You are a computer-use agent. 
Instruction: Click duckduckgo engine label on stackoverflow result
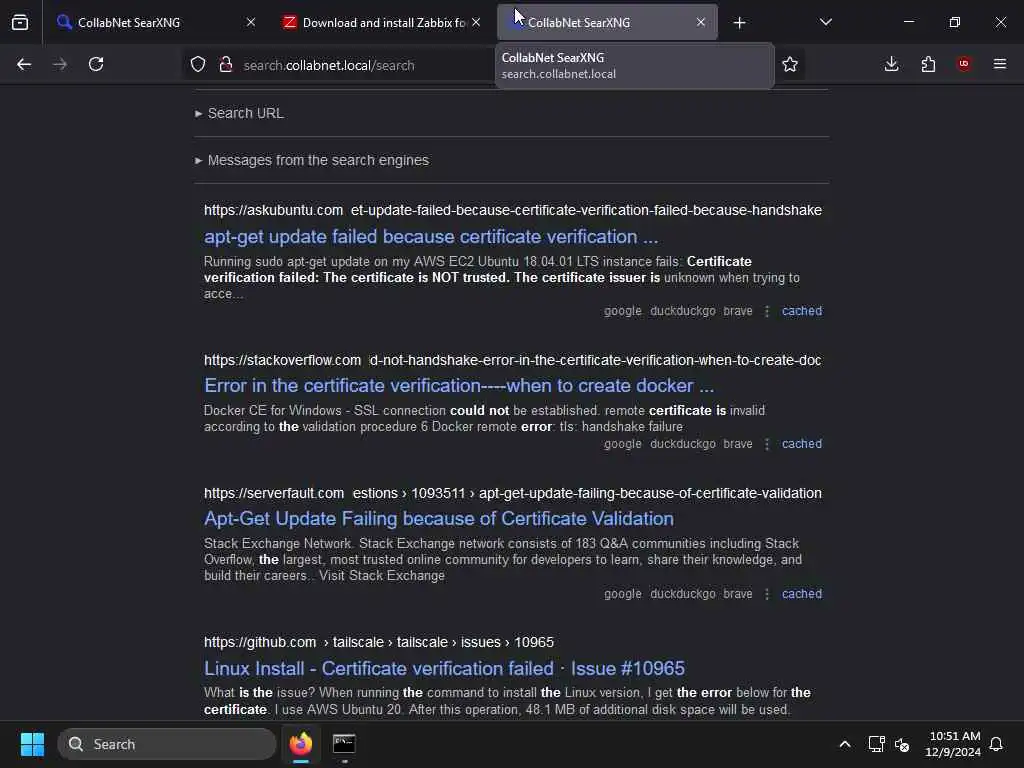pos(682,443)
